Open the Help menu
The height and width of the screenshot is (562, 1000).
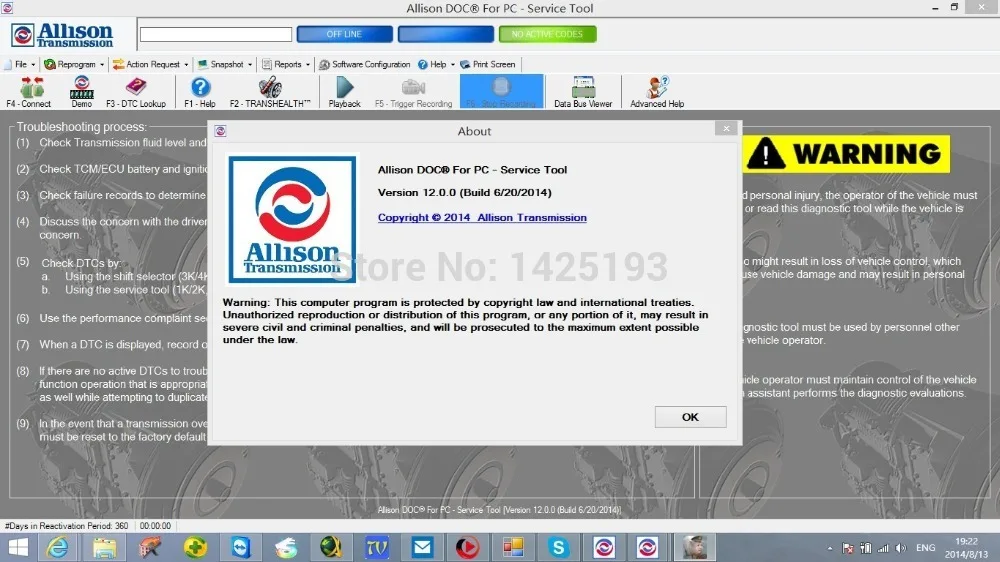(x=438, y=64)
